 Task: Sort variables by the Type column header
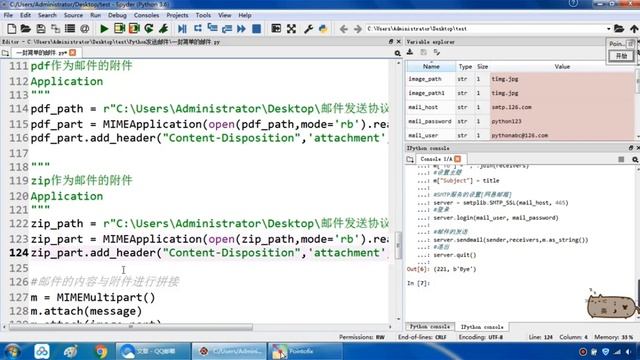[x=465, y=67]
